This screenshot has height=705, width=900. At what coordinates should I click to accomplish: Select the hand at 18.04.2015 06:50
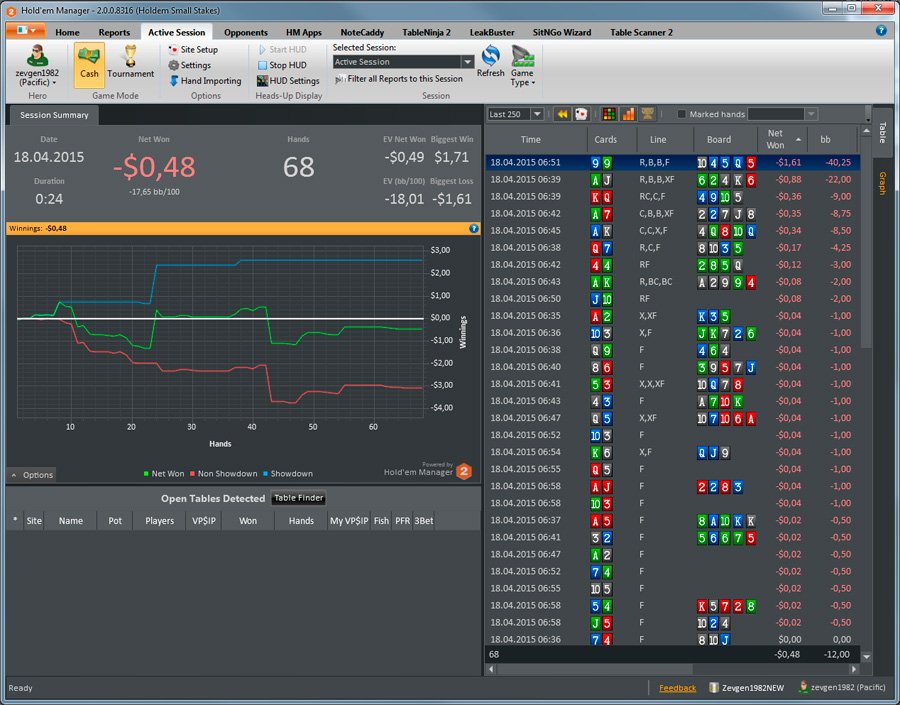[x=673, y=299]
